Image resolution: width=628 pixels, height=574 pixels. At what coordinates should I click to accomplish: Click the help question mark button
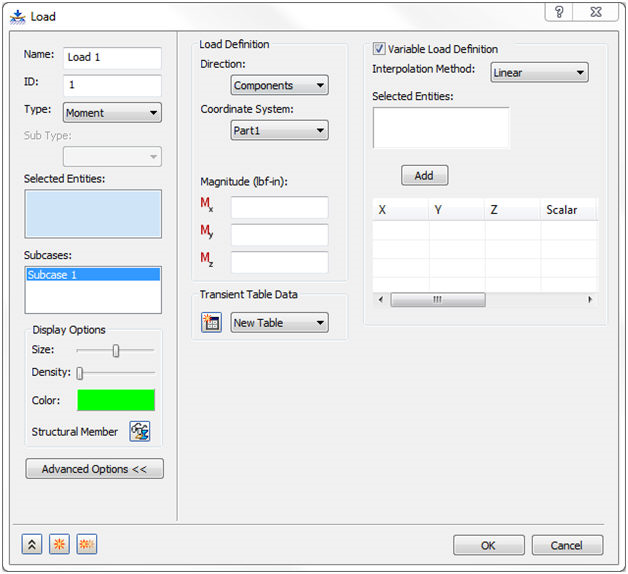pyautogui.click(x=559, y=12)
